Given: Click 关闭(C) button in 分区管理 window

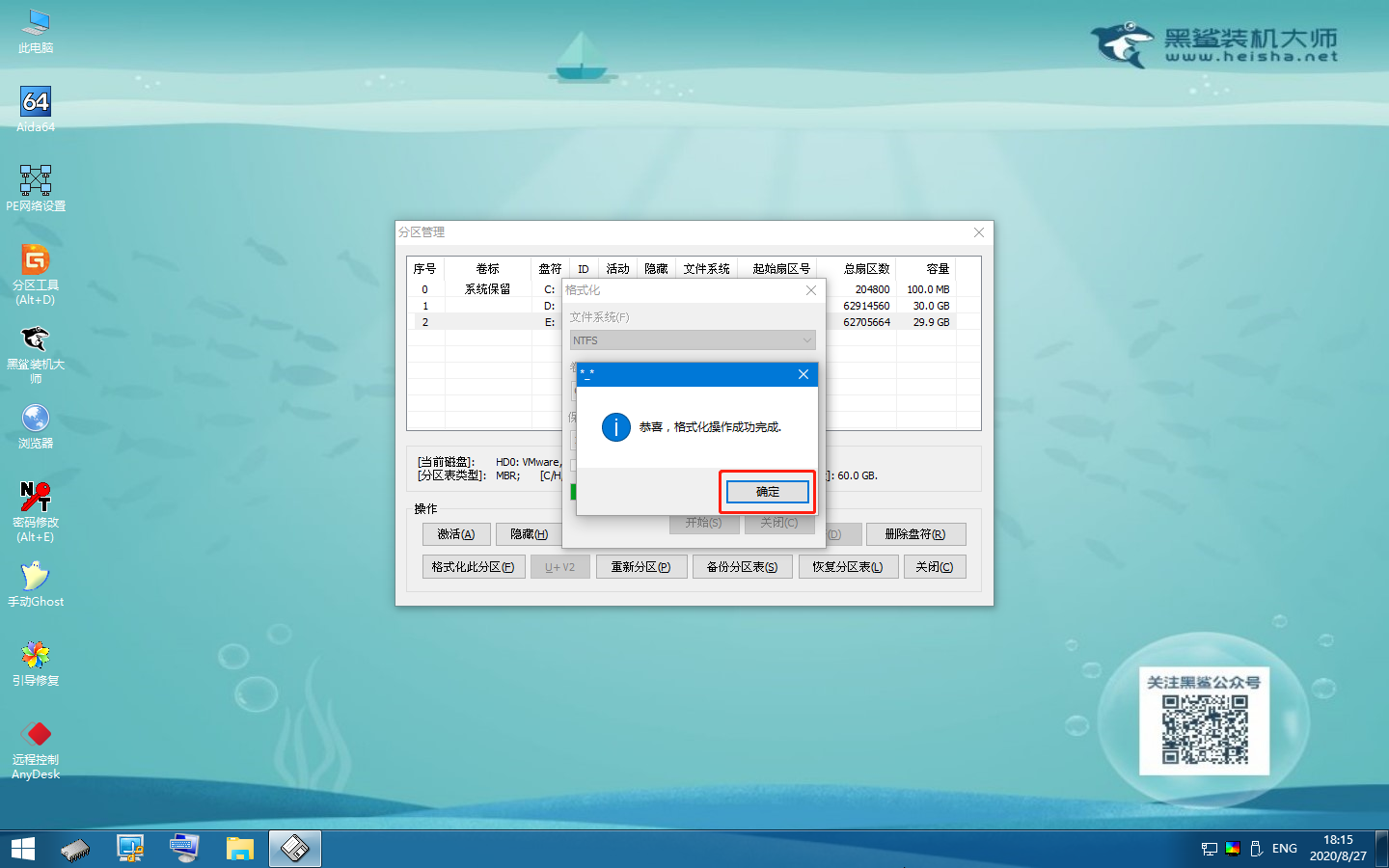Looking at the screenshot, I should [935, 567].
